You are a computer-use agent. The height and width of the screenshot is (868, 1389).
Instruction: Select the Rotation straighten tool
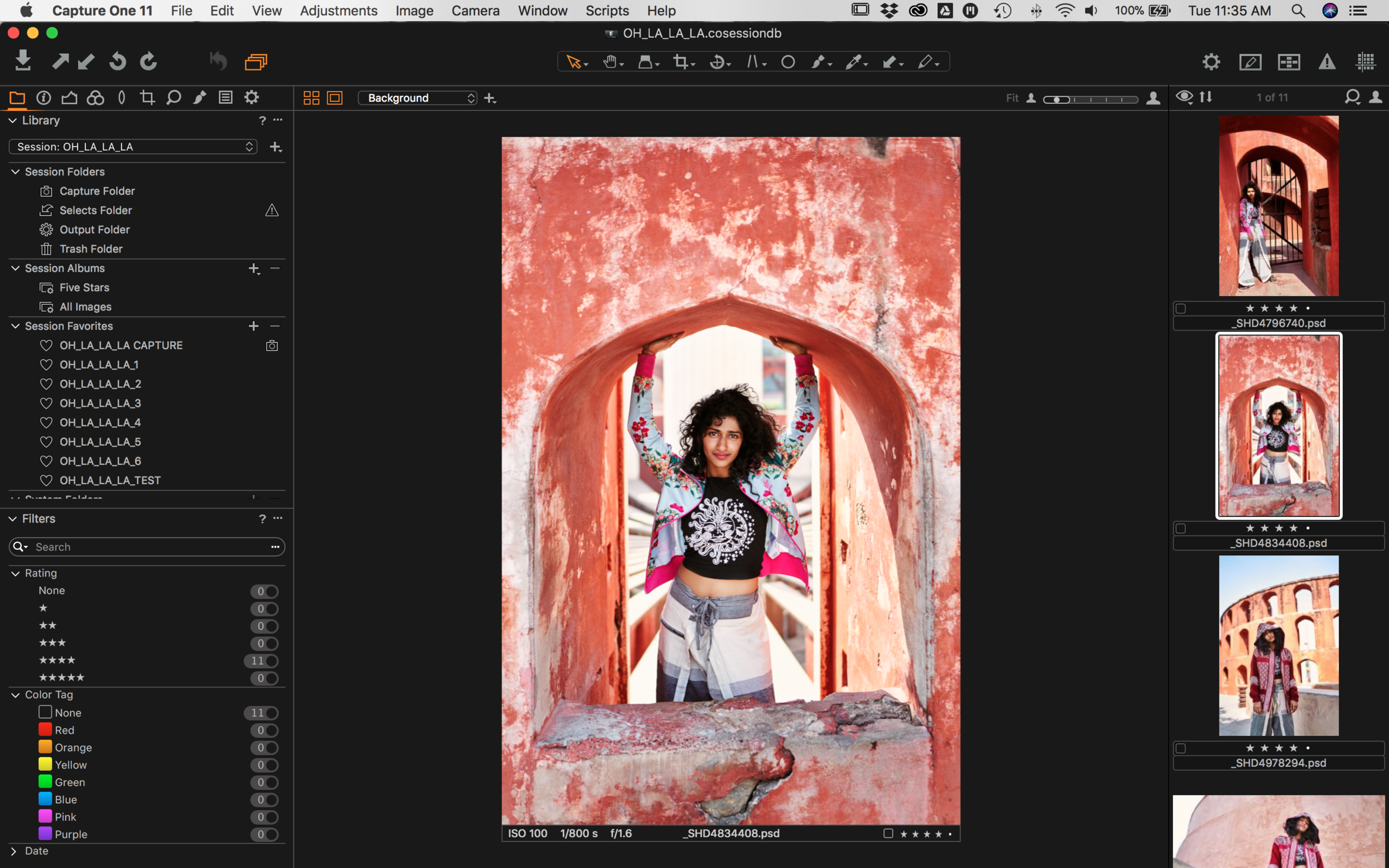(x=719, y=62)
